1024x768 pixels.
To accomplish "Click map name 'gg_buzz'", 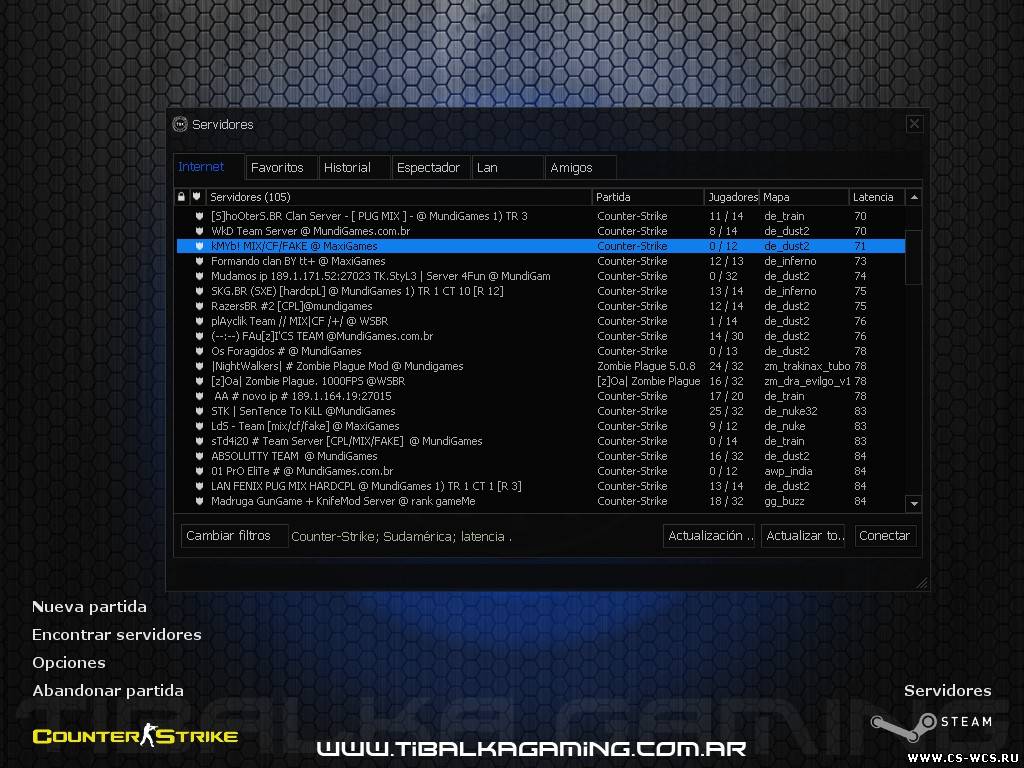I will (784, 502).
